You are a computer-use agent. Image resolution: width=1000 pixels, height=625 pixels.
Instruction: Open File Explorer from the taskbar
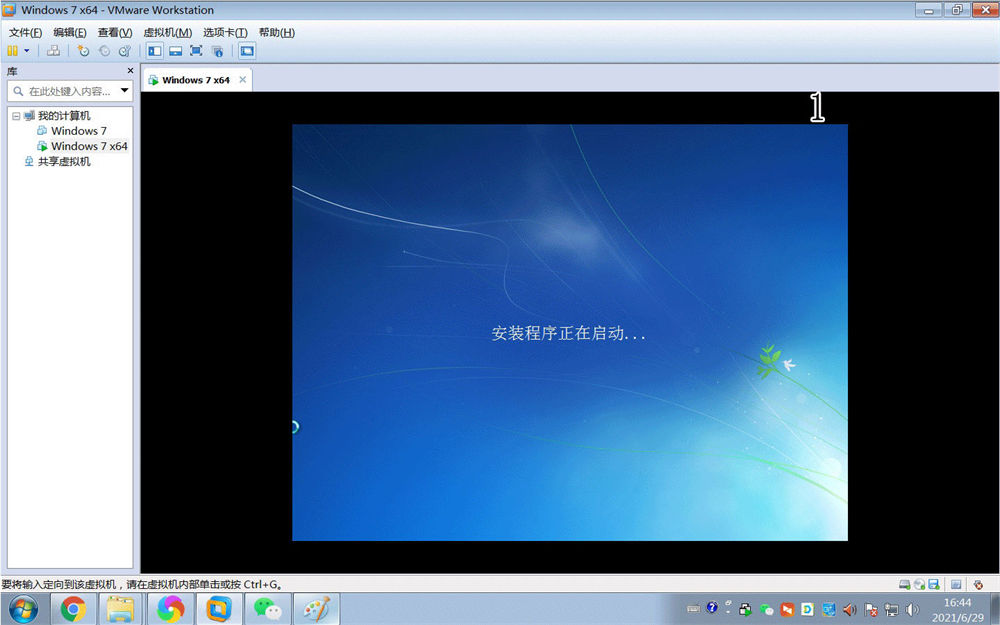[x=121, y=609]
